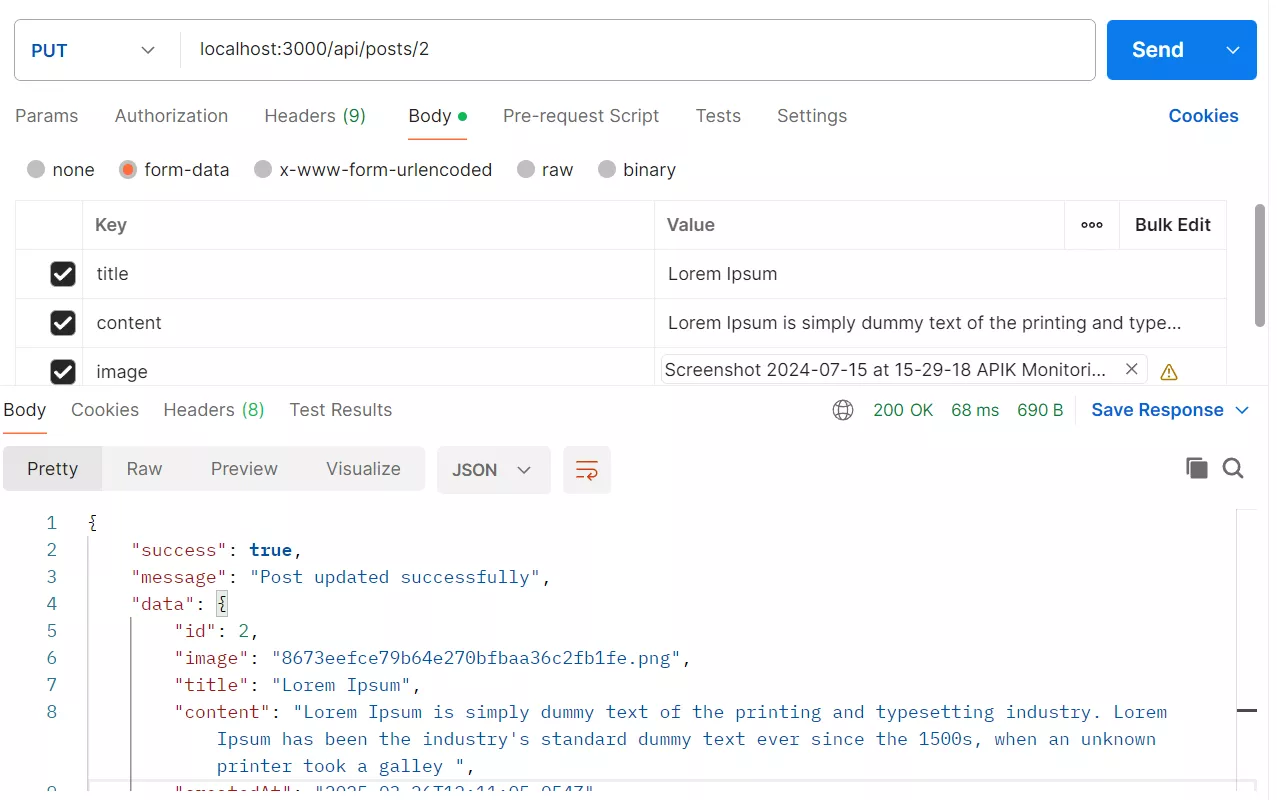Click the 200 OK status
Screen dimensions: 1277x800
pyautogui.click(x=903, y=410)
